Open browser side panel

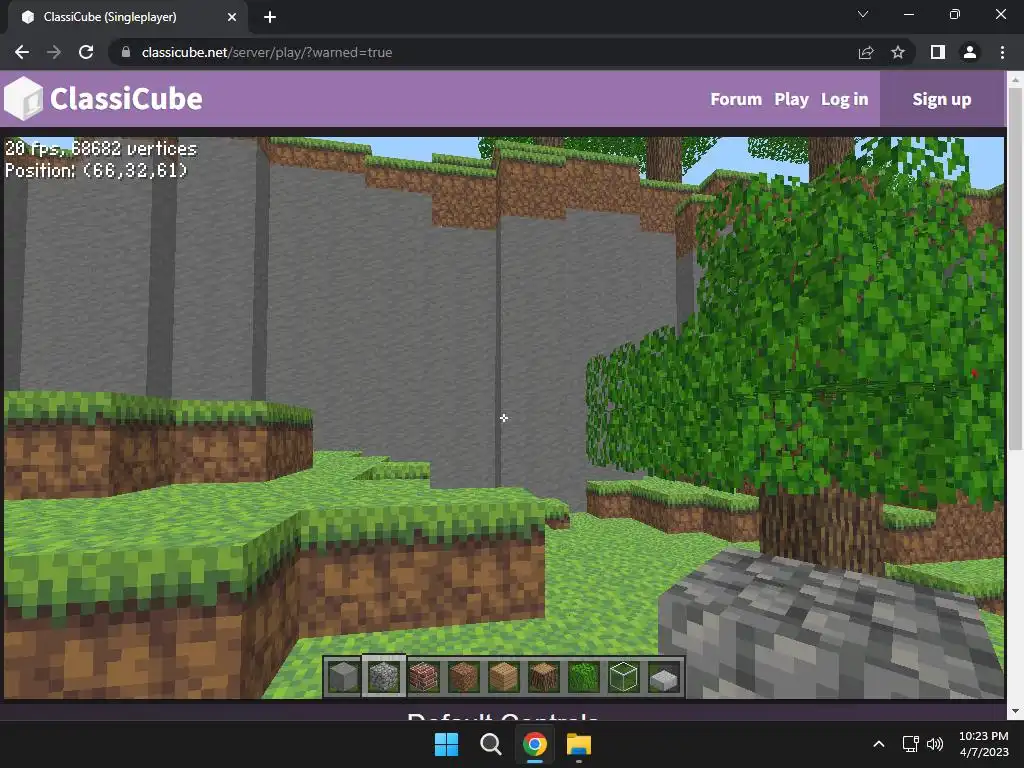pyautogui.click(x=938, y=52)
